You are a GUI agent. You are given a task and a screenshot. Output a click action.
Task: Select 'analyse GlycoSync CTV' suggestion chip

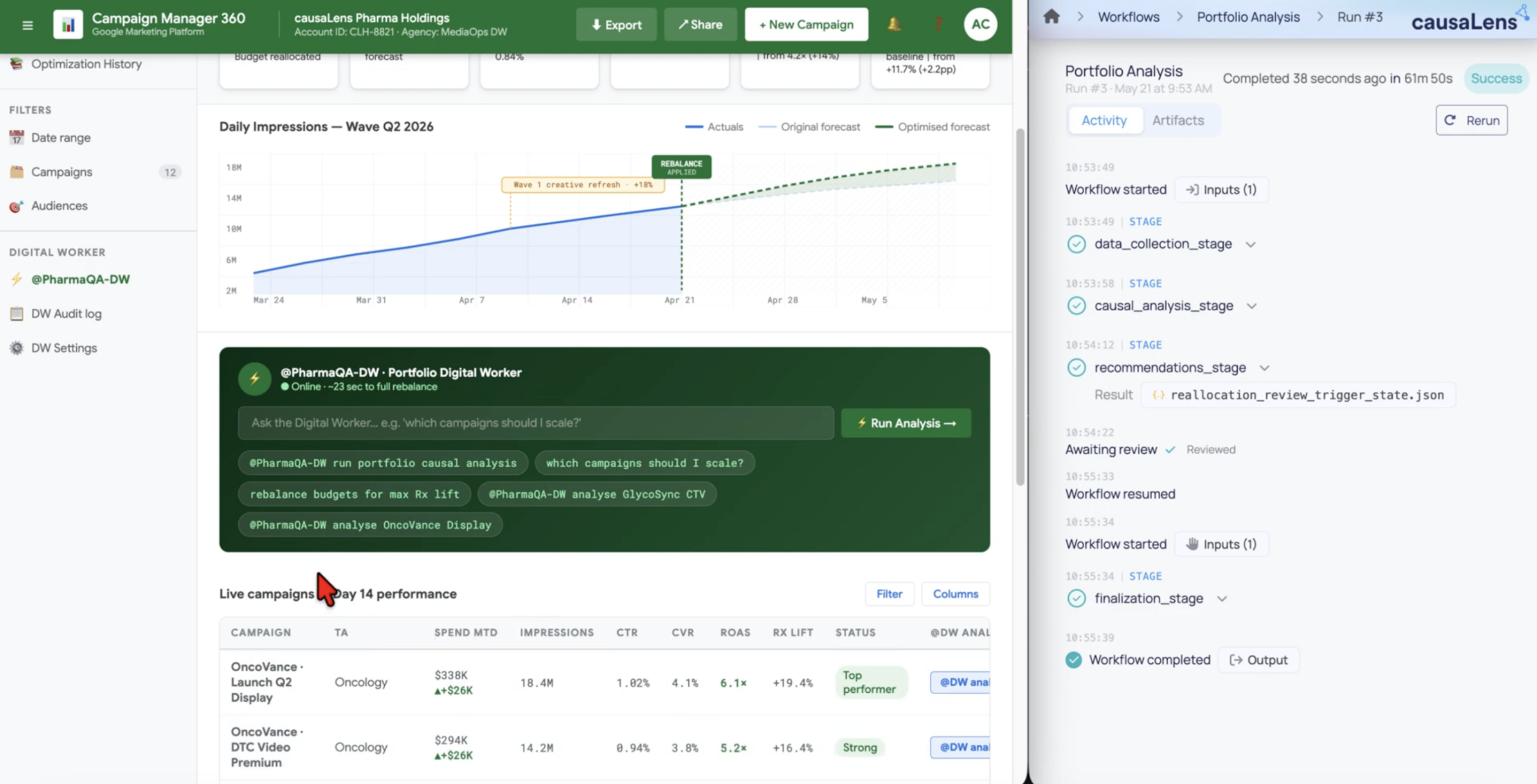coord(597,494)
